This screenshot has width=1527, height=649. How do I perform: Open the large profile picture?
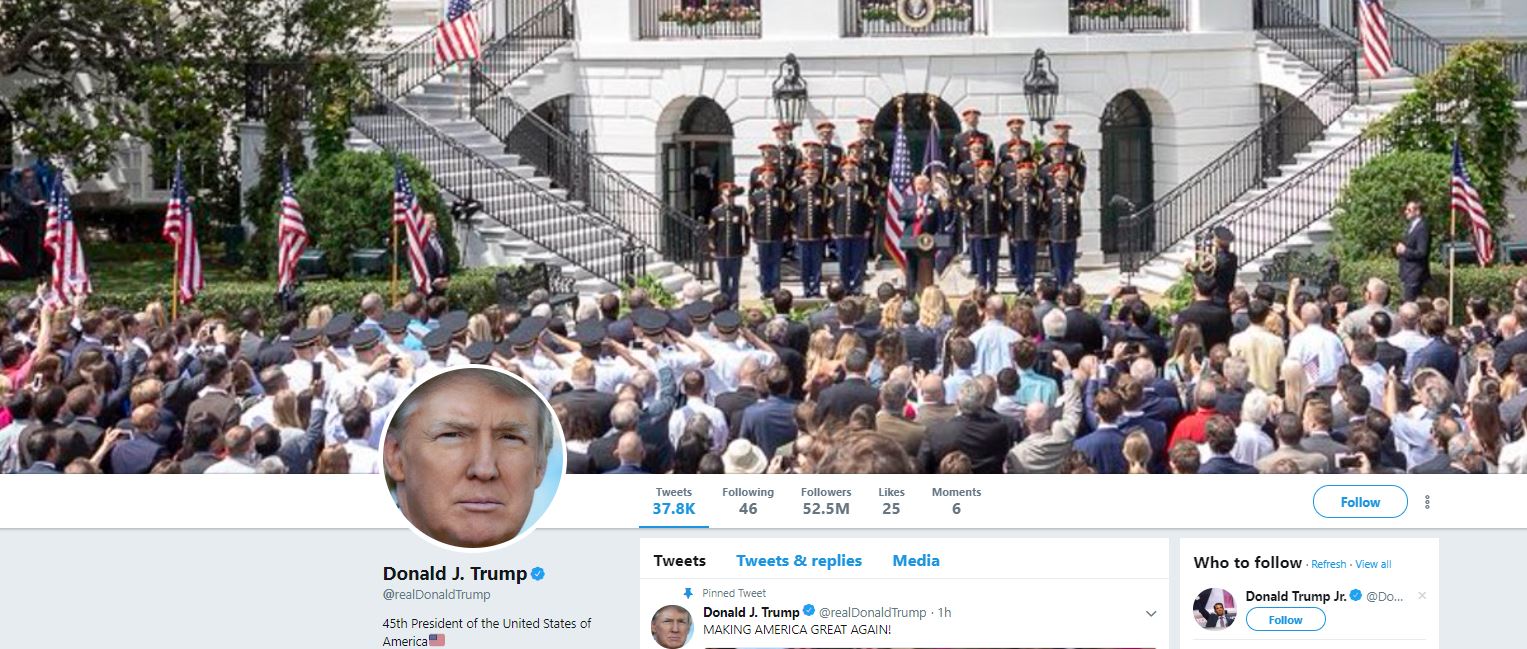473,459
